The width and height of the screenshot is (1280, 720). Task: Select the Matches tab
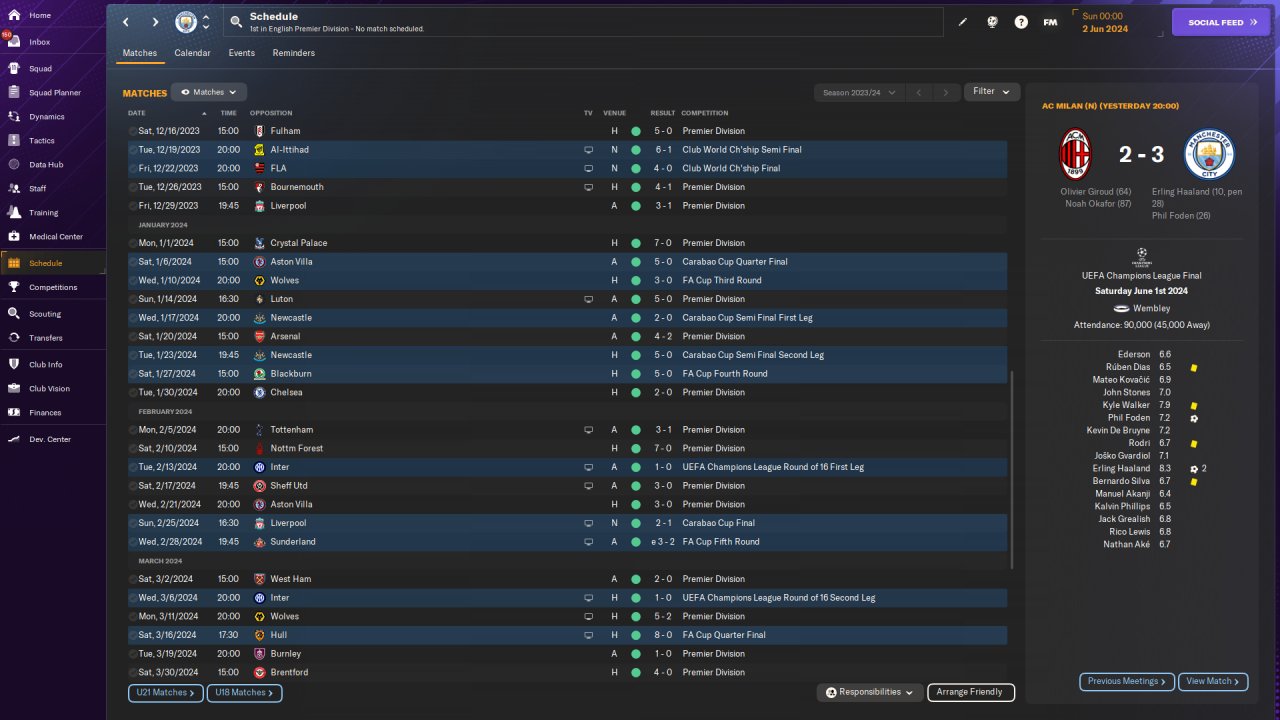point(140,53)
